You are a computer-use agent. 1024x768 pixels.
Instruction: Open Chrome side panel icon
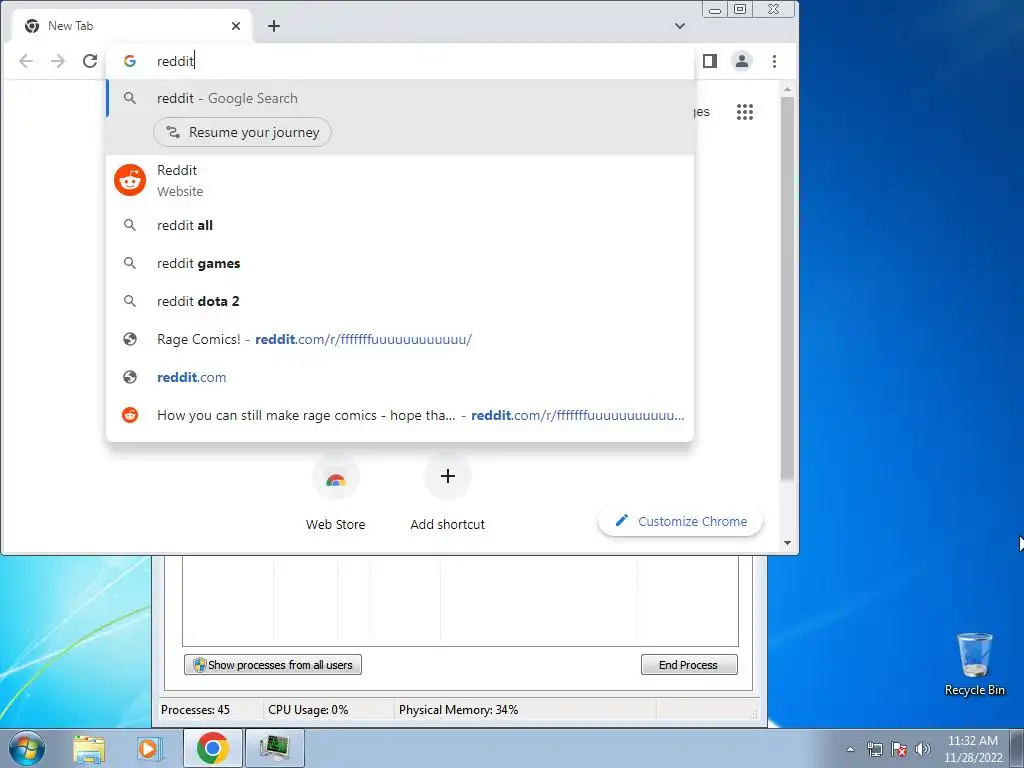(710, 61)
